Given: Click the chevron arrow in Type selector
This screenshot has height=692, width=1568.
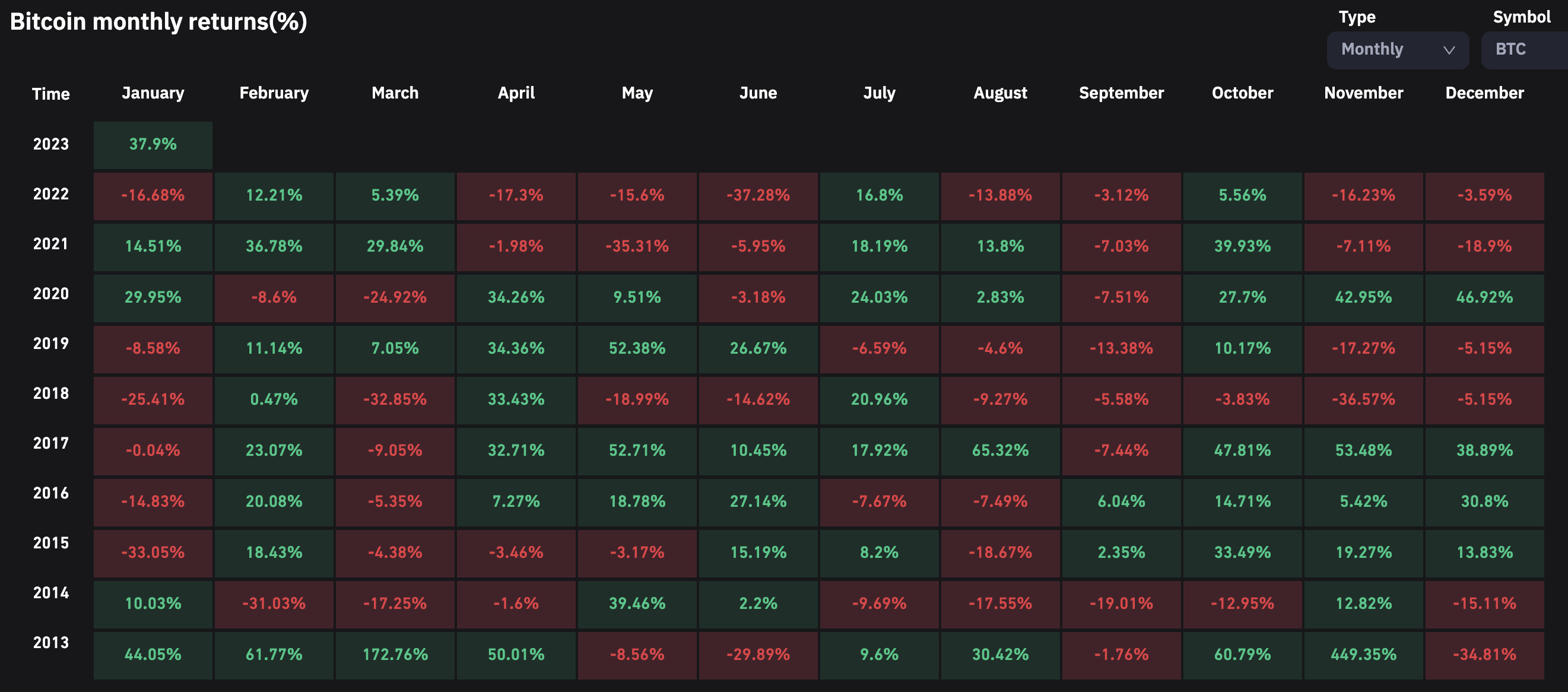Looking at the screenshot, I should pyautogui.click(x=1449, y=50).
